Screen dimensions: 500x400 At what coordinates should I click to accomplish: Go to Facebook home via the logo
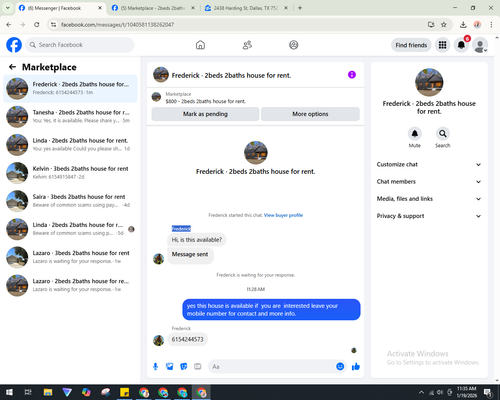tap(14, 45)
